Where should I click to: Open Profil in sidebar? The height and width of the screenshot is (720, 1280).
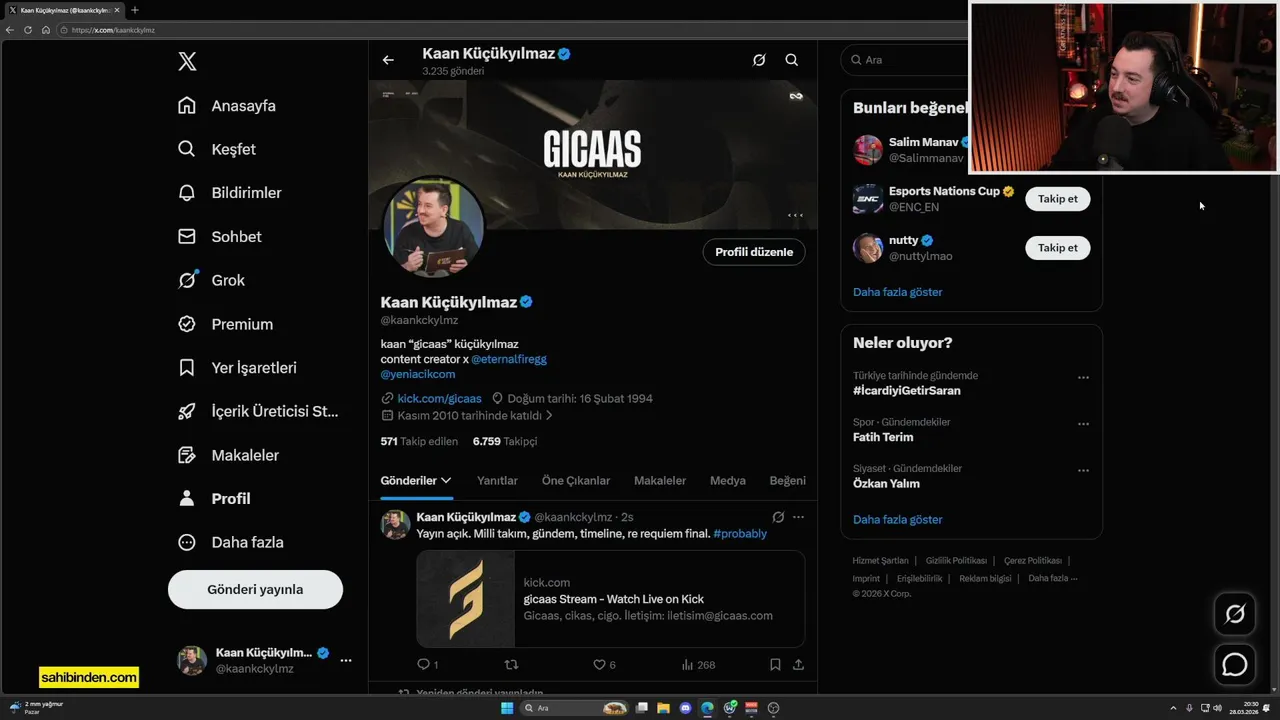click(x=215, y=499)
